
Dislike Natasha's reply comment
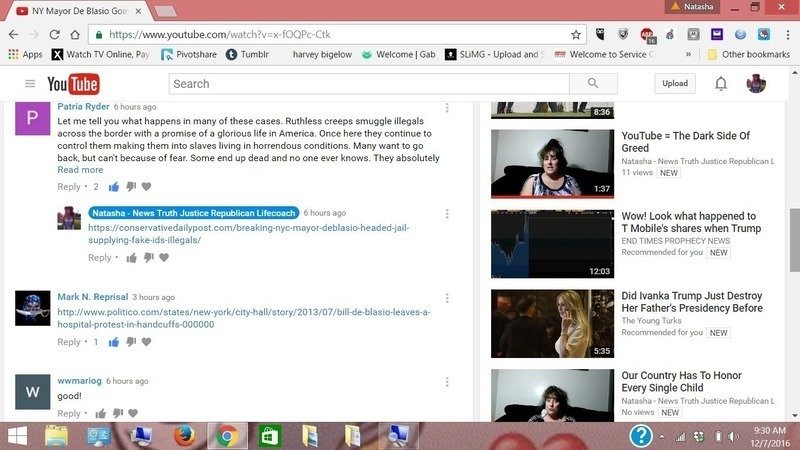(148, 258)
